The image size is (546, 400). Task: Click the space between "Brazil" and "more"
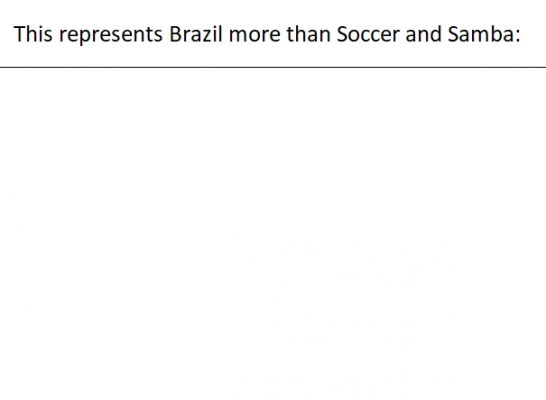coord(226,35)
